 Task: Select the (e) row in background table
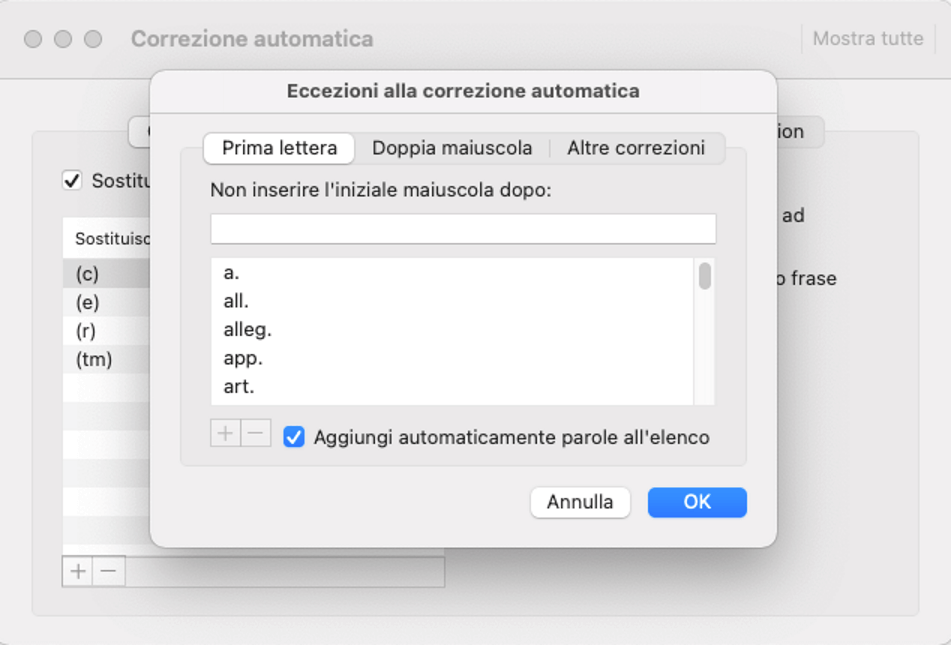click(x=106, y=302)
